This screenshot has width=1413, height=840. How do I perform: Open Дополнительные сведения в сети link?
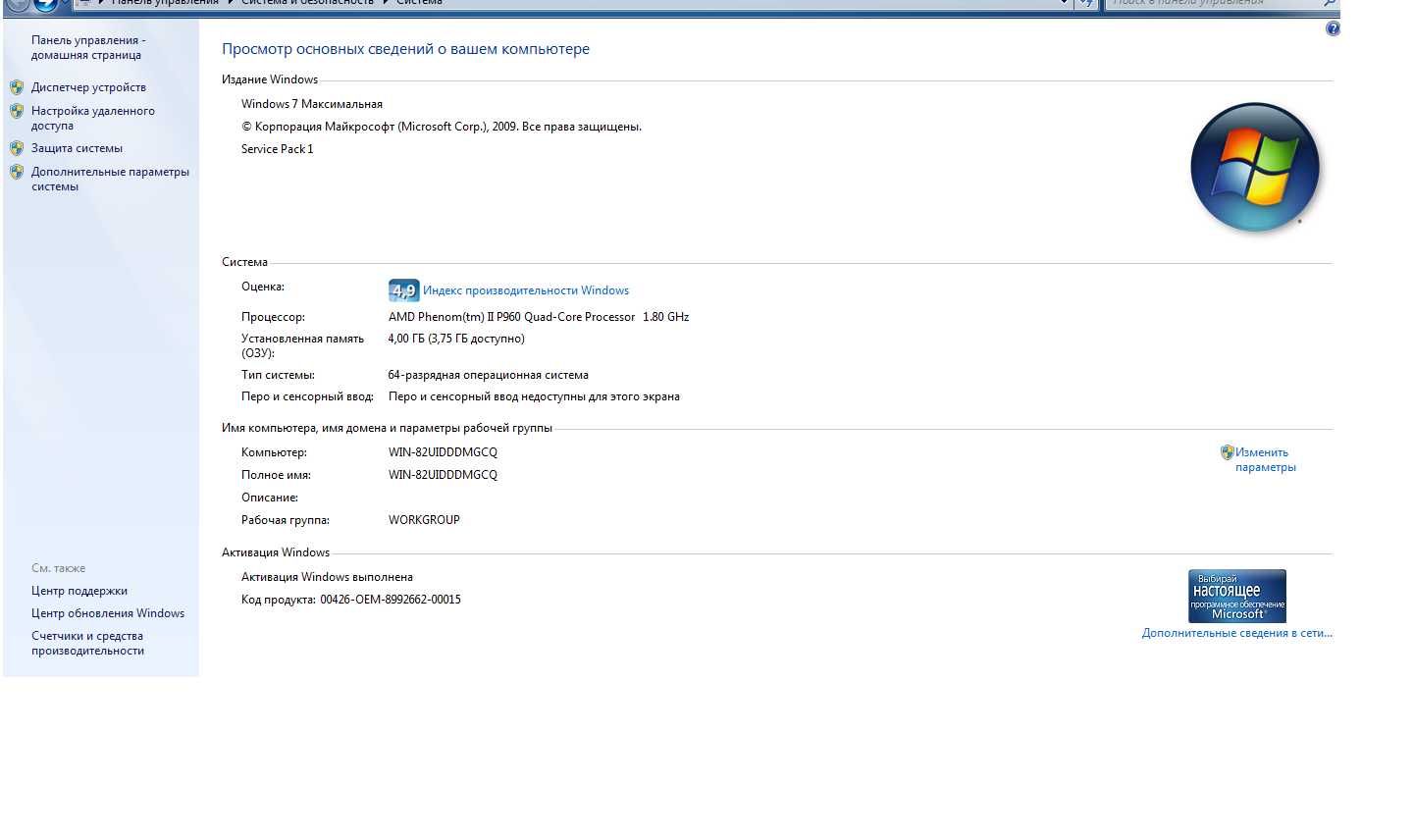(x=1237, y=633)
